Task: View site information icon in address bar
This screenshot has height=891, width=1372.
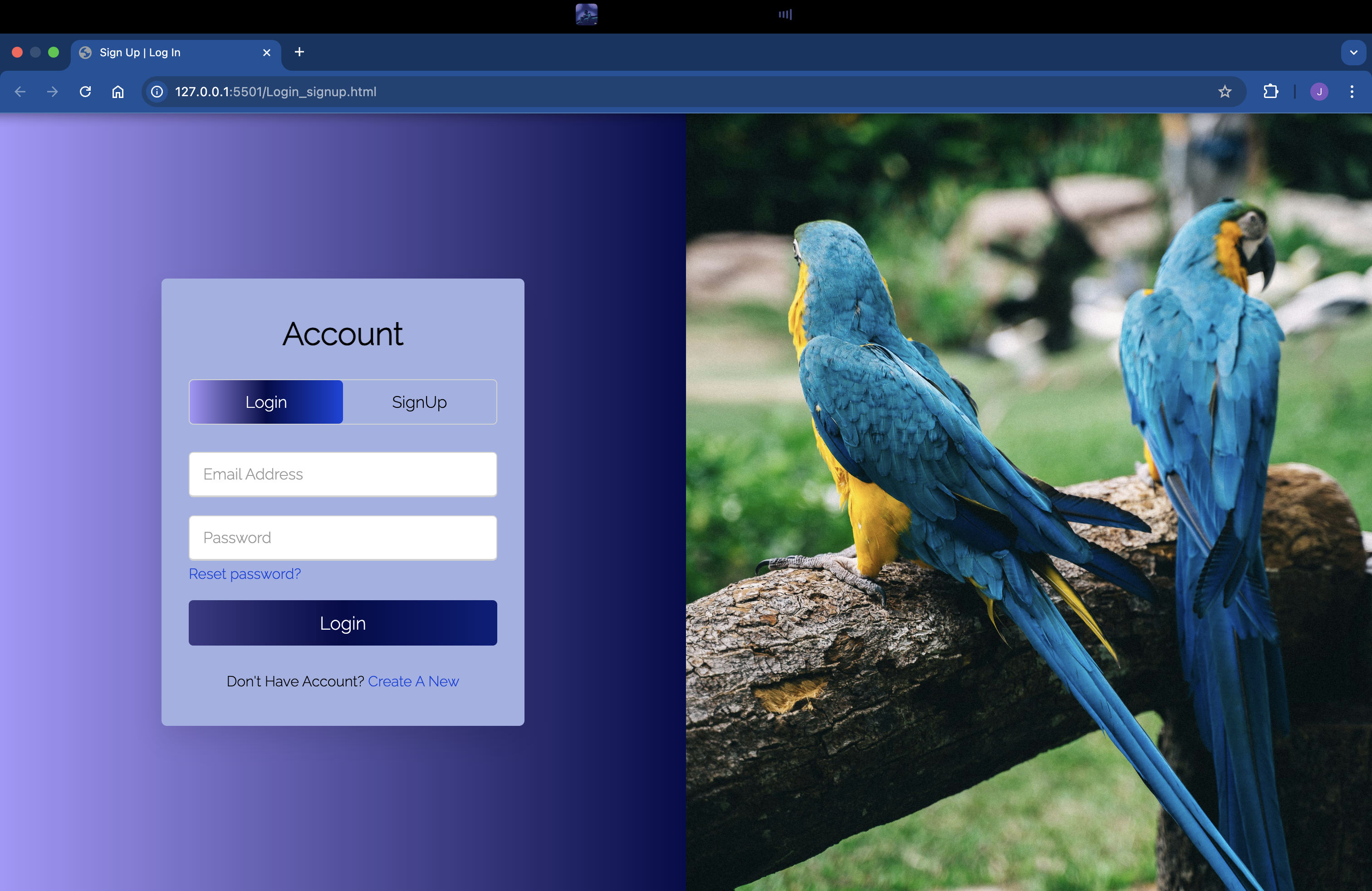Action: (x=157, y=92)
